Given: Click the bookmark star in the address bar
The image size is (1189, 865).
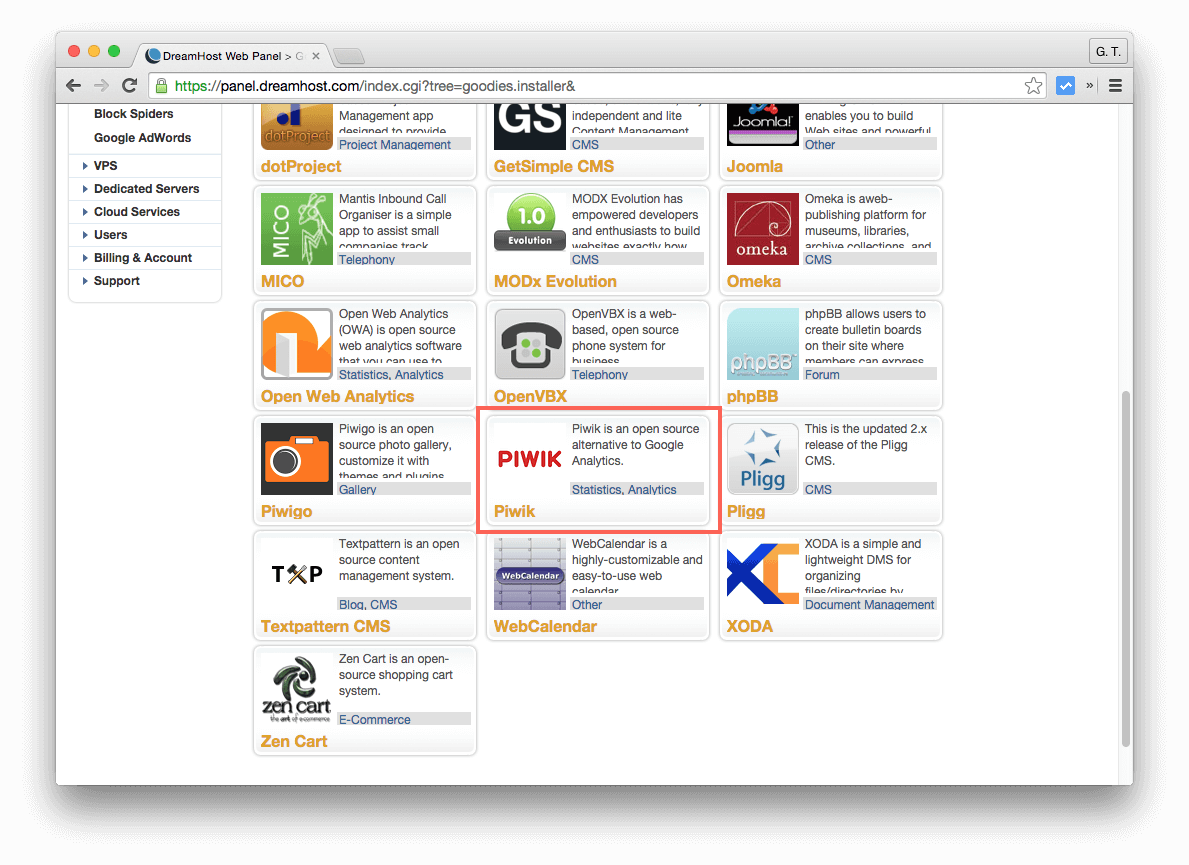Looking at the screenshot, I should (x=1033, y=85).
